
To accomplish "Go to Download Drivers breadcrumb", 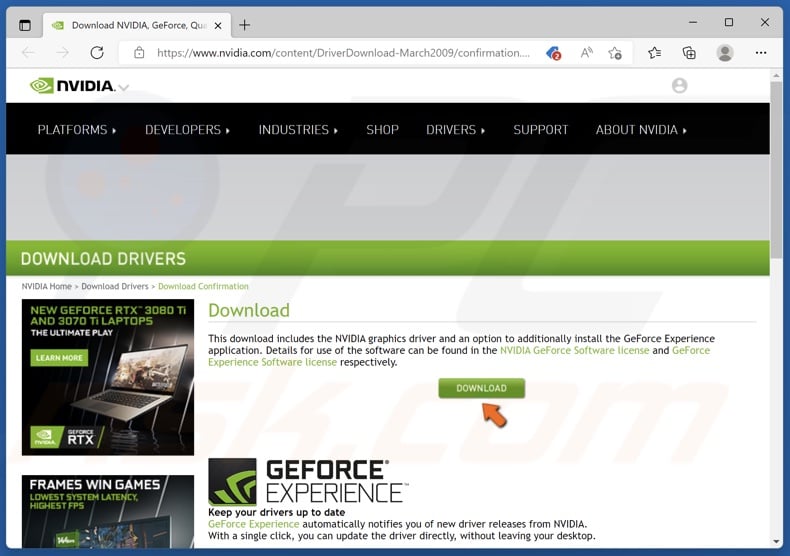I will tap(115, 287).
